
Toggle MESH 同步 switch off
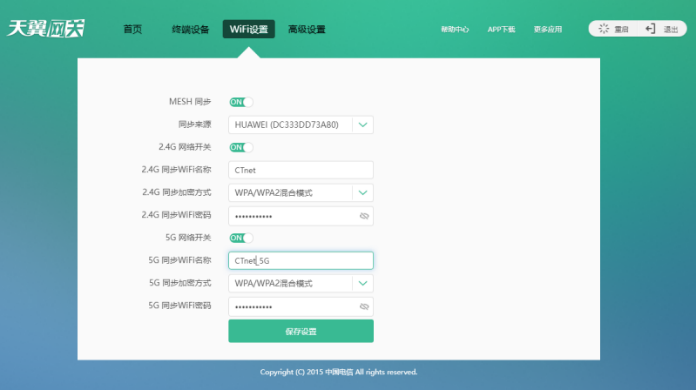point(241,102)
